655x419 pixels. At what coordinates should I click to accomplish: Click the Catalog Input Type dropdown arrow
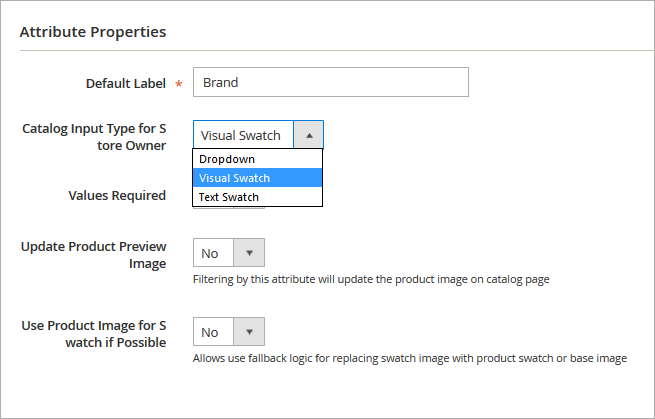tap(309, 135)
